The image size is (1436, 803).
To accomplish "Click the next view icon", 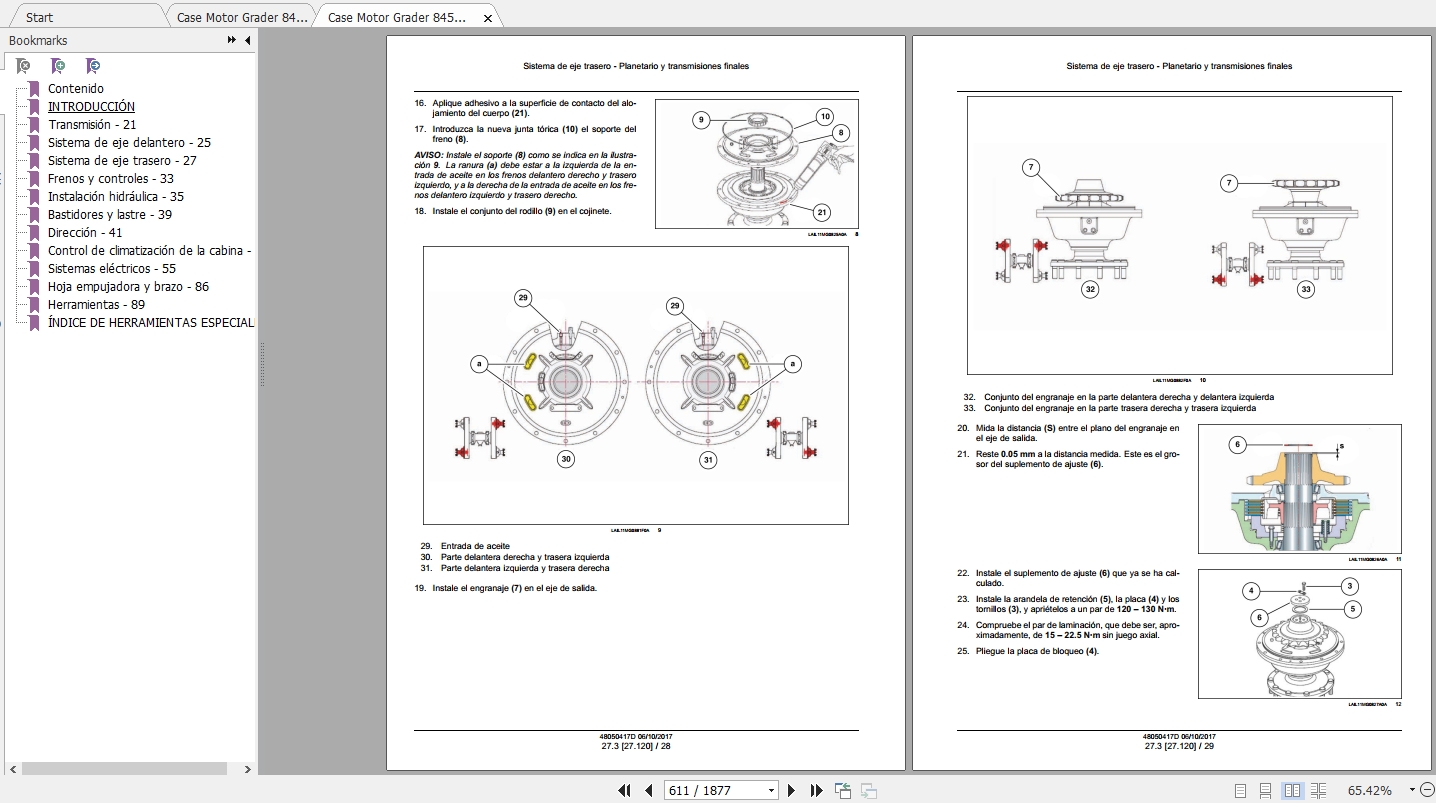I will click(868, 791).
